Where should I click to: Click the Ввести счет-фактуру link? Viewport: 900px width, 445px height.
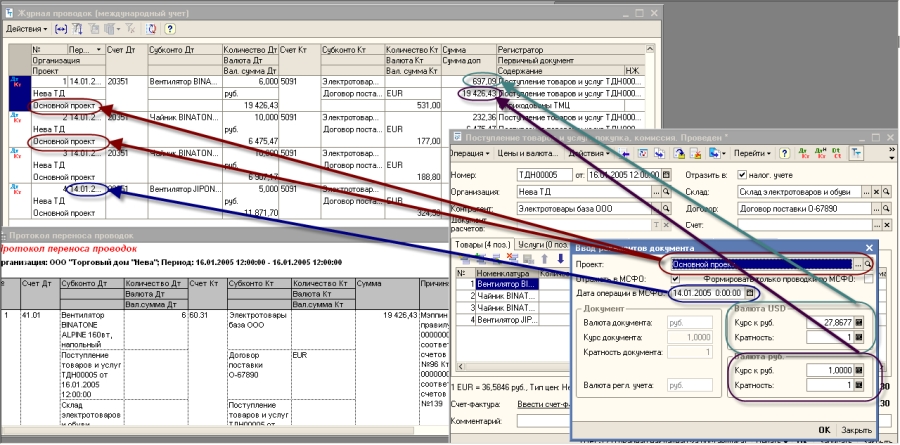pos(545,405)
